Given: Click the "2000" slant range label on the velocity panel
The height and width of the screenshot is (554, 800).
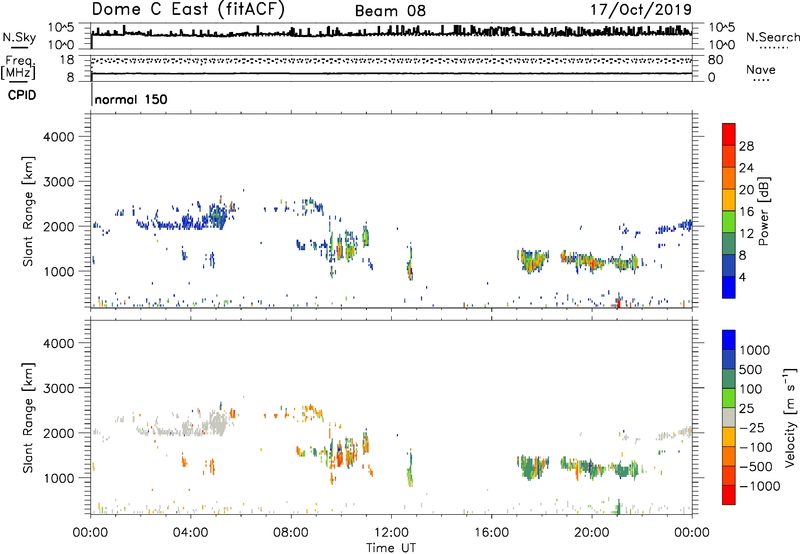Looking at the screenshot, I should 58,433.
